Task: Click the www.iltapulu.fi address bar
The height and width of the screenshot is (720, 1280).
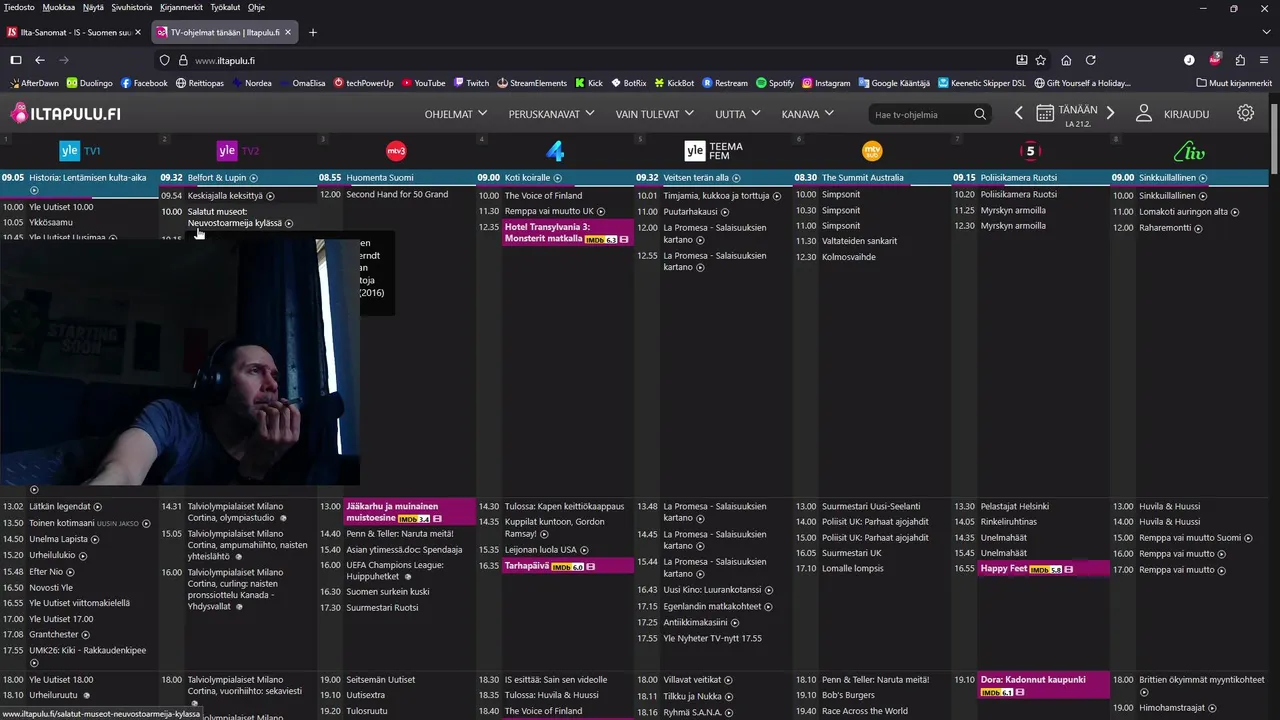Action: pyautogui.click(x=600, y=60)
